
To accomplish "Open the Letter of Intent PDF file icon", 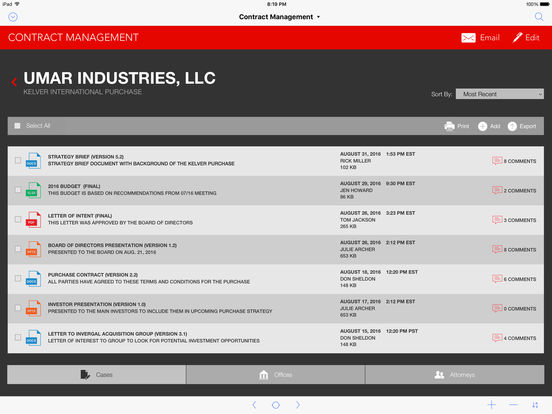I will pos(33,219).
